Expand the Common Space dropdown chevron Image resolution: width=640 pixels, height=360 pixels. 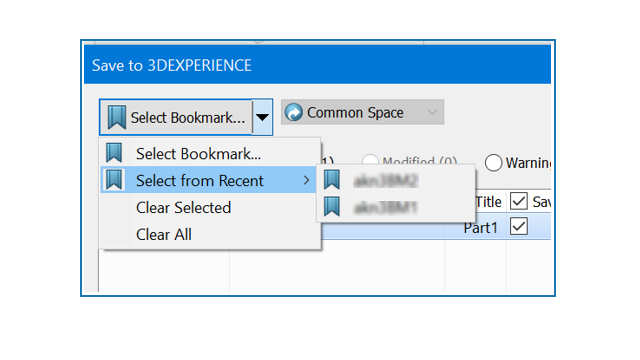[x=432, y=112]
